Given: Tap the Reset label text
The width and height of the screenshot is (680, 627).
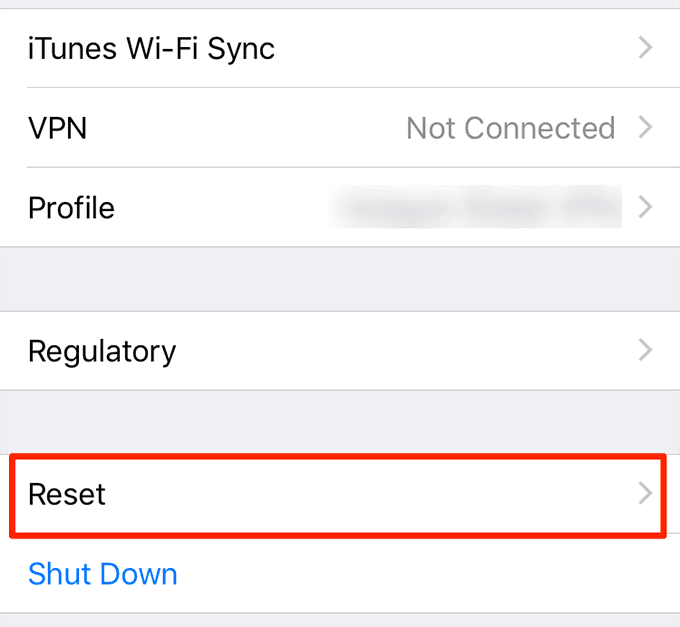Looking at the screenshot, I should (x=67, y=494).
